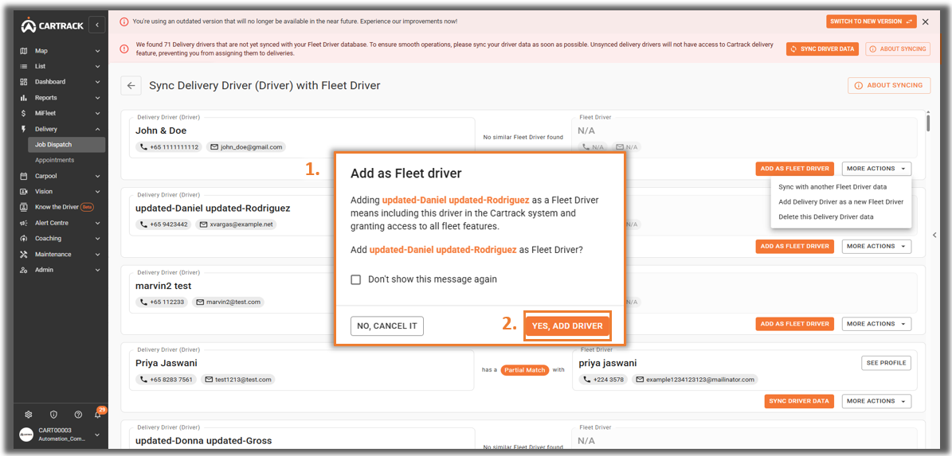Click the test1213@test.com email chip
Image resolution: width=952 pixels, height=456 pixels.
(x=239, y=379)
